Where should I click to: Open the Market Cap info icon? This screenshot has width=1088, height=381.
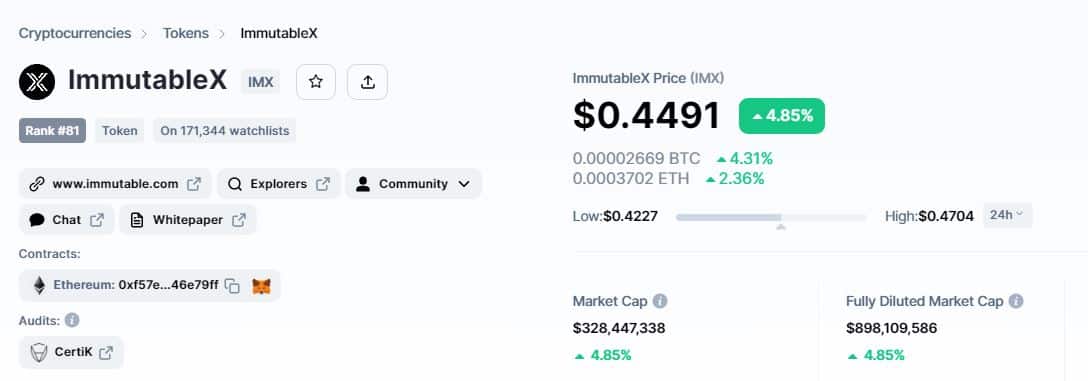point(660,301)
